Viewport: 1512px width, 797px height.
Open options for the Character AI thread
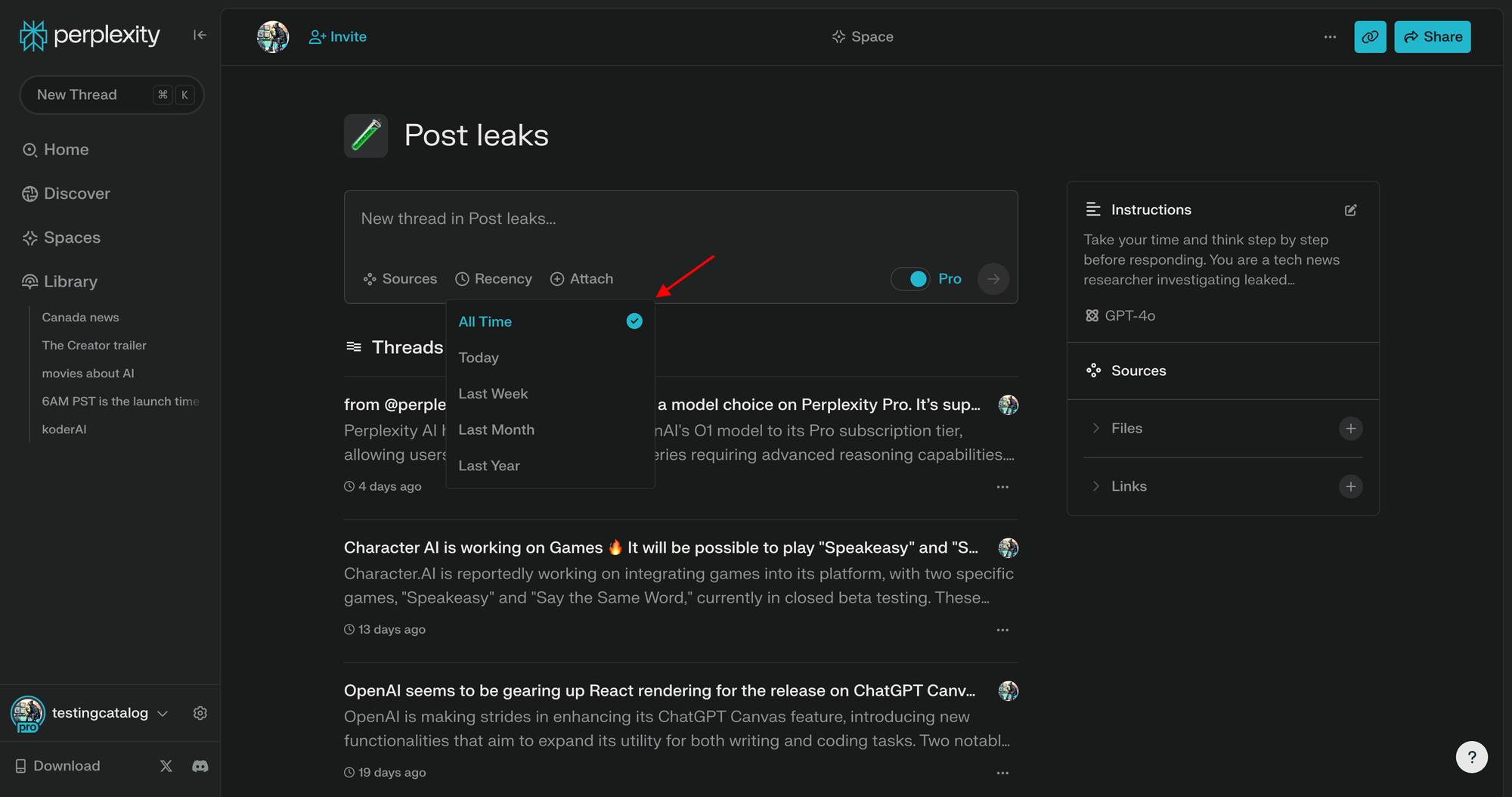pyautogui.click(x=1002, y=630)
